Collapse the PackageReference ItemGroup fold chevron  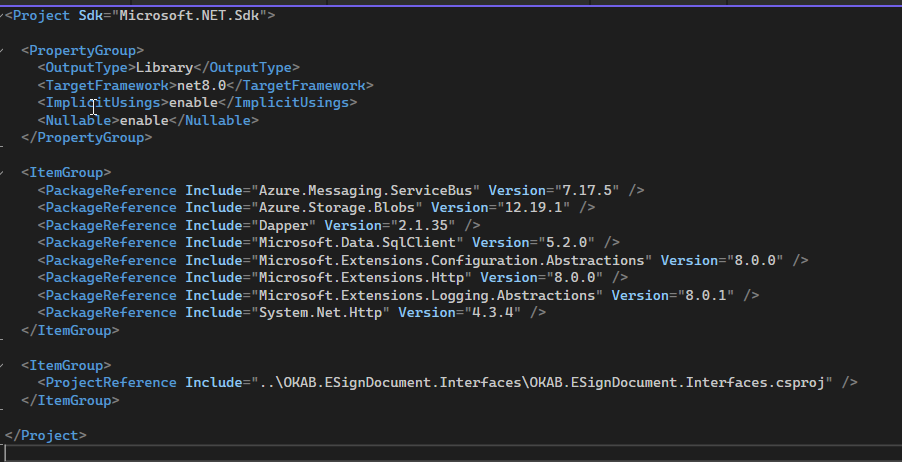point(2,173)
